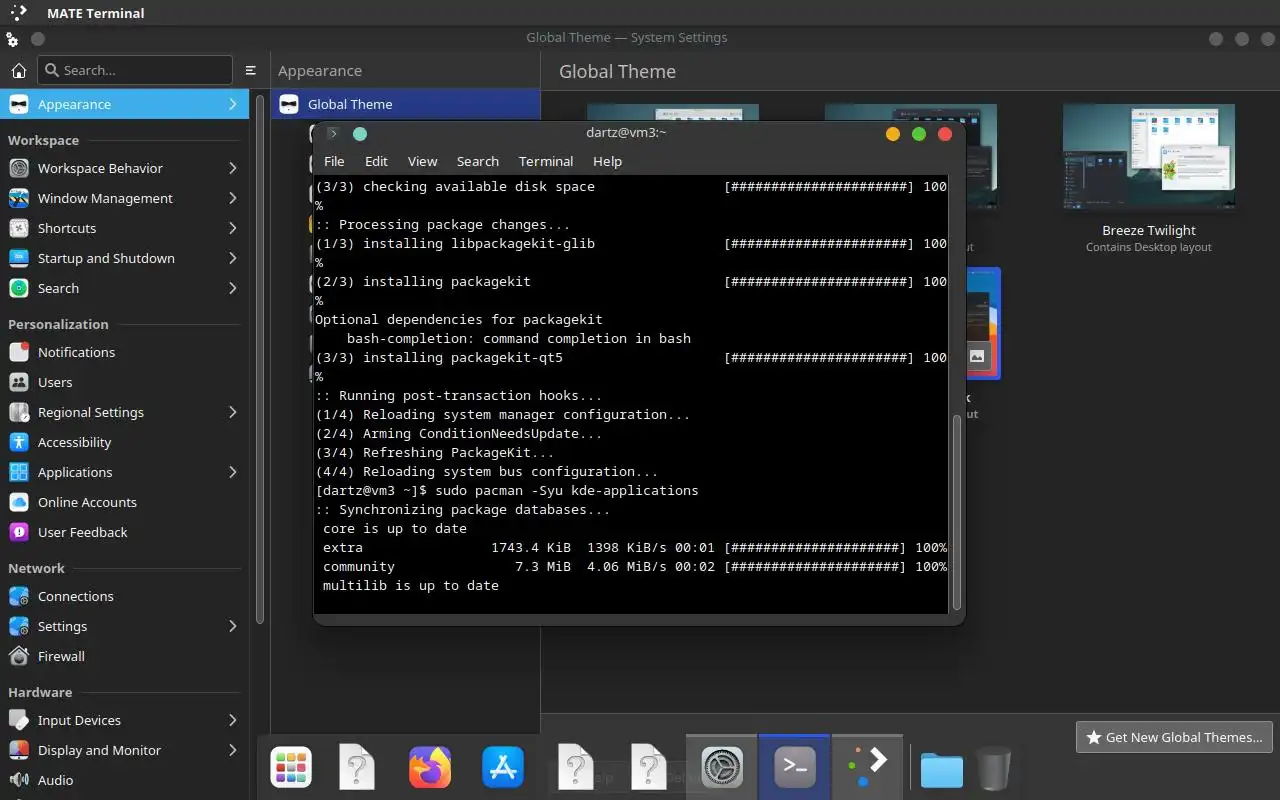1280x800 pixels.
Task: Open the blue folder in the dock
Action: pos(941,769)
